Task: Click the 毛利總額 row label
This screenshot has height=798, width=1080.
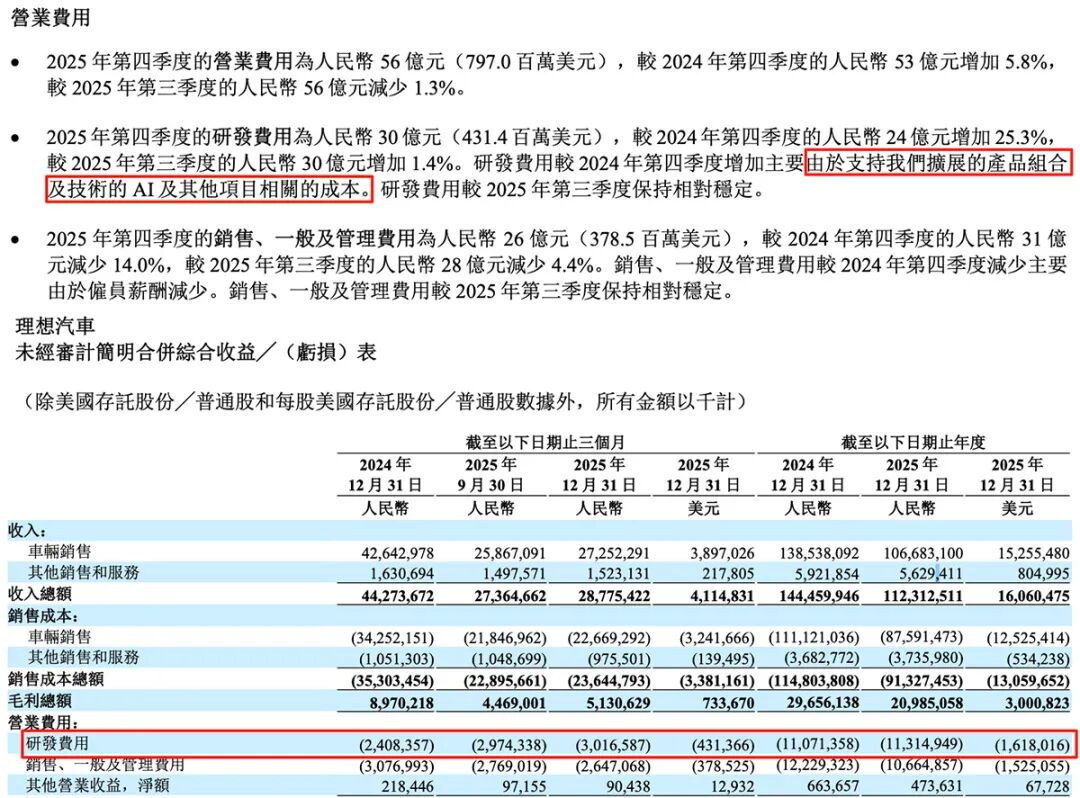Action: (39, 701)
